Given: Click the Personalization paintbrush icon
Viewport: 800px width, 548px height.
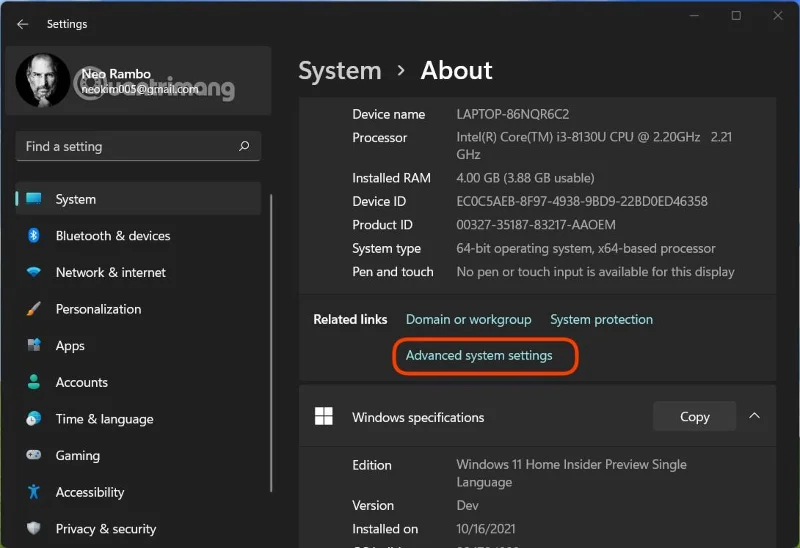Looking at the screenshot, I should 34,309.
